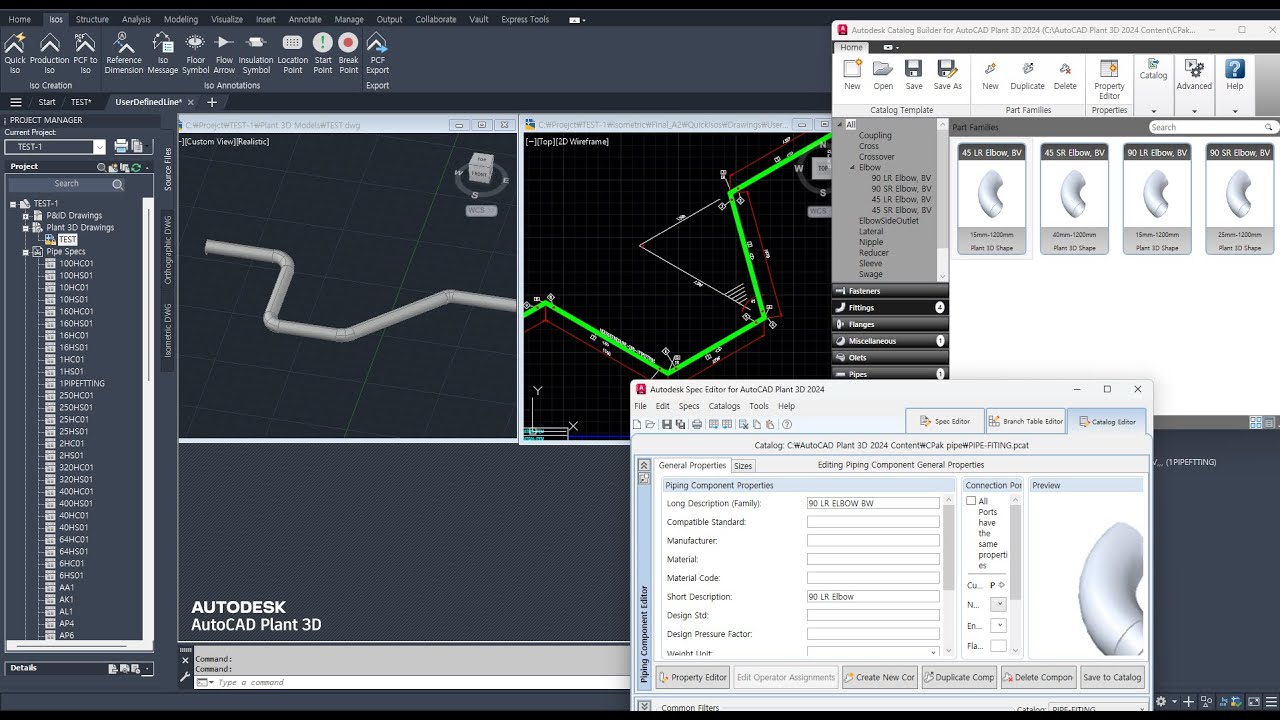1280x720 pixels.
Task: Click Save As in the Catalog Builder ribbon
Action: [x=948, y=75]
